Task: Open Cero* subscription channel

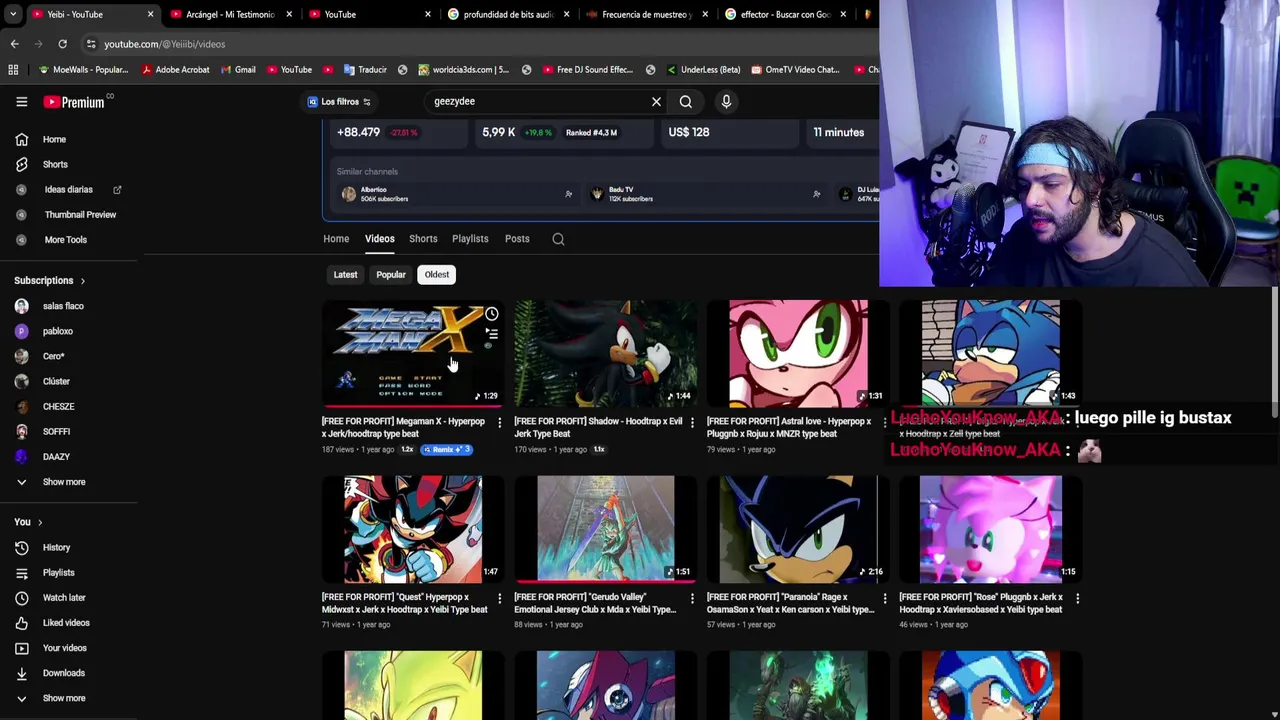Action: pyautogui.click(x=53, y=356)
